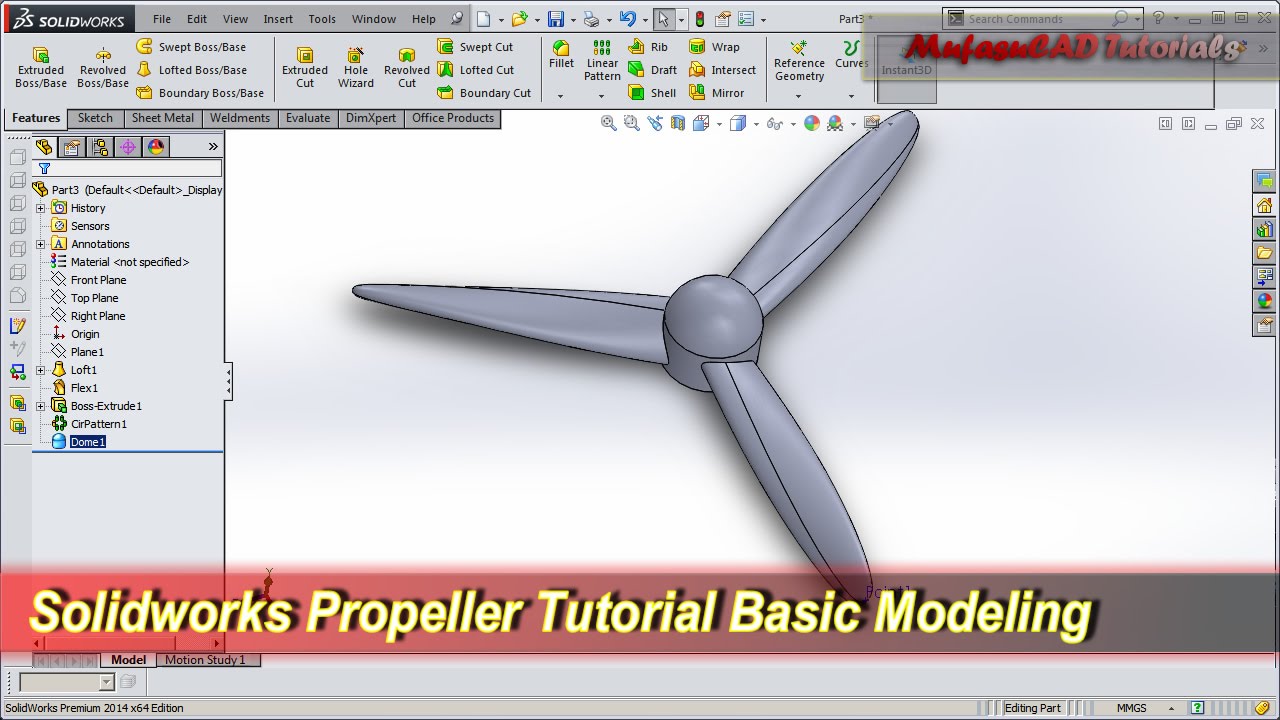Screen dimensions: 1280x720
Task: Switch to the Sketch tab
Action: point(95,118)
